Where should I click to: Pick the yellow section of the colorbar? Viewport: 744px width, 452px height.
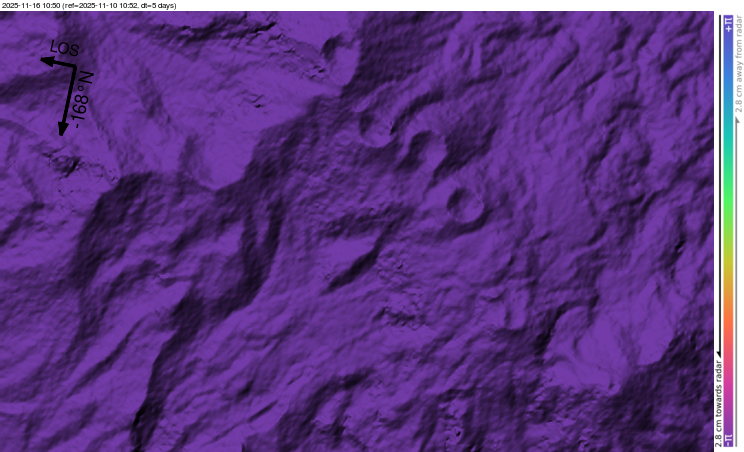pyautogui.click(x=728, y=245)
